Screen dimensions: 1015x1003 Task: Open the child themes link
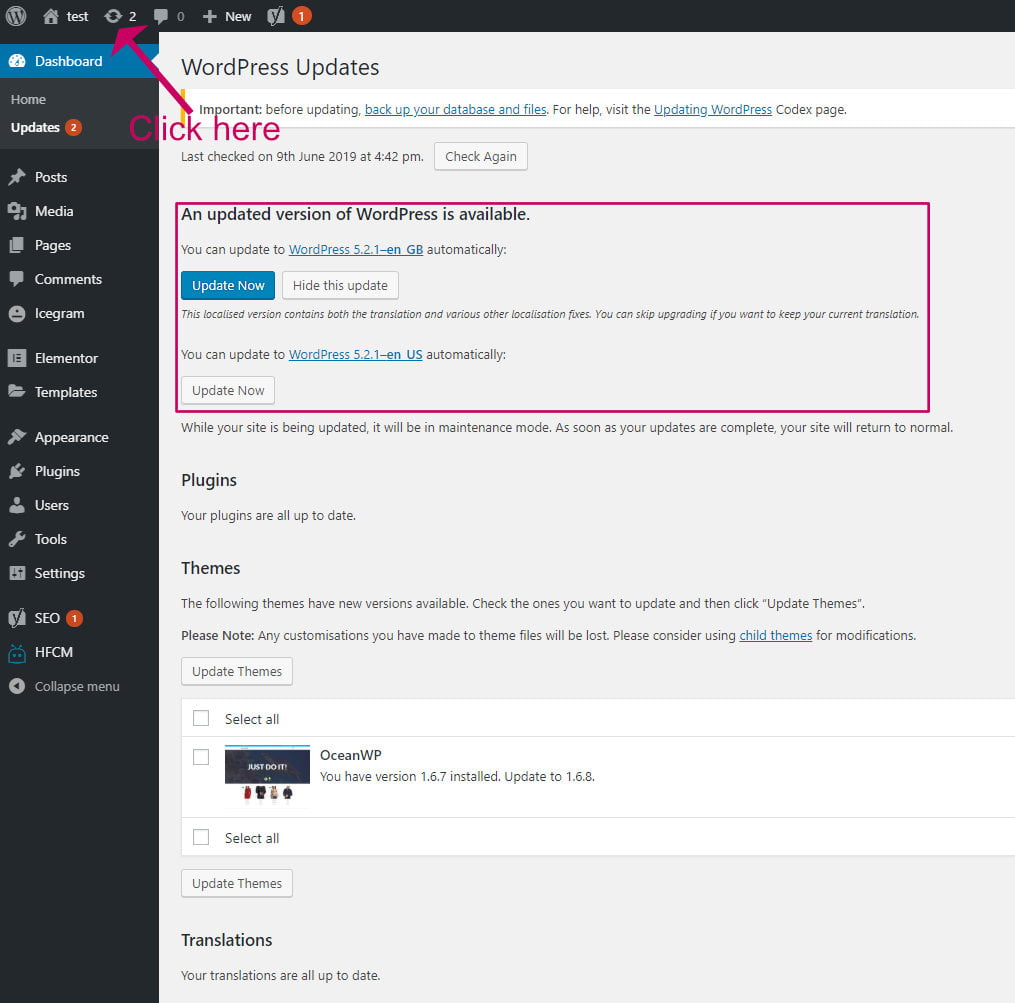[x=775, y=635]
